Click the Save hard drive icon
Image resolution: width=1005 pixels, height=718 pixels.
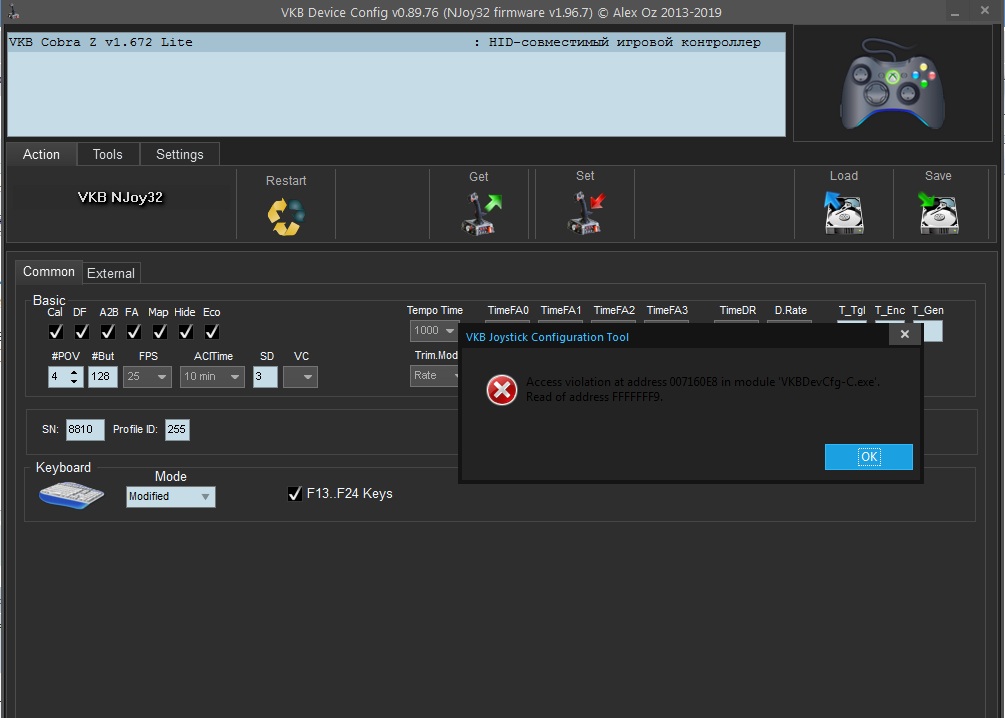coord(938,213)
